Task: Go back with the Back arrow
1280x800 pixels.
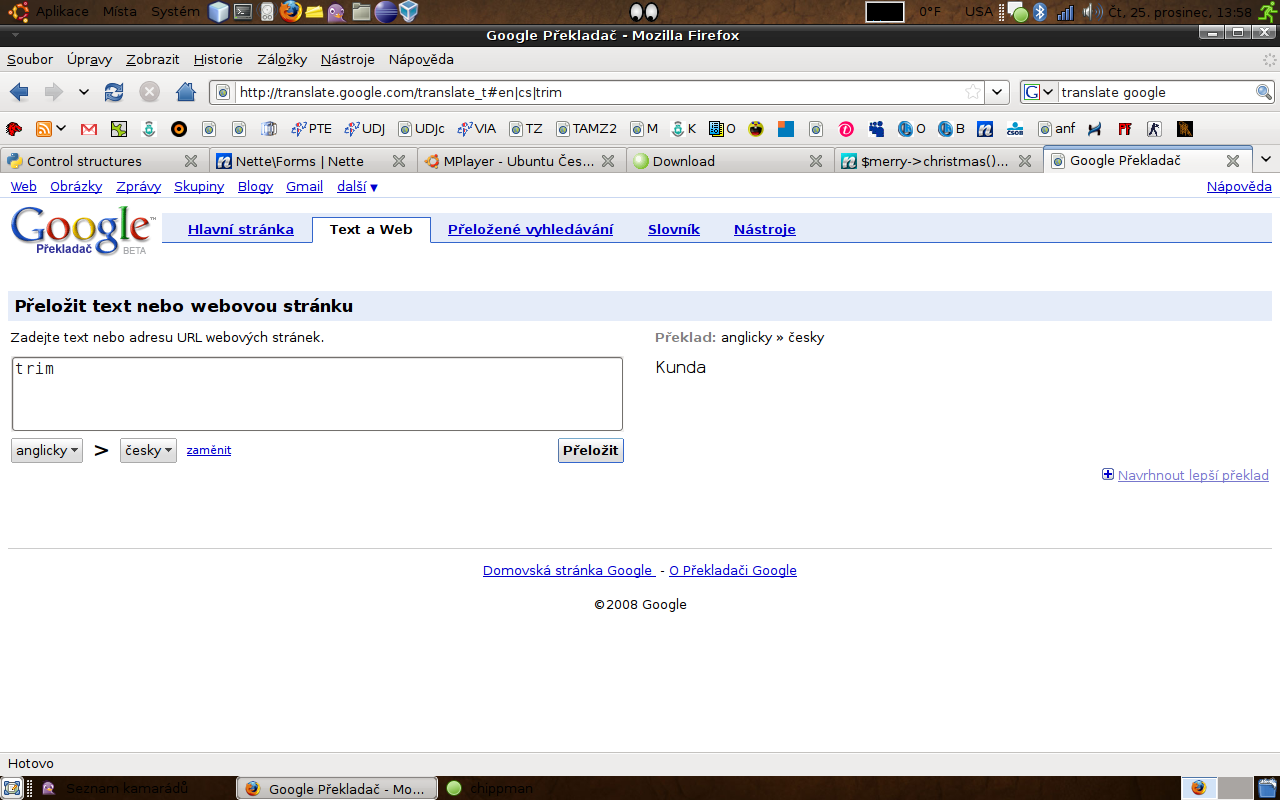Action: pyautogui.click(x=19, y=92)
